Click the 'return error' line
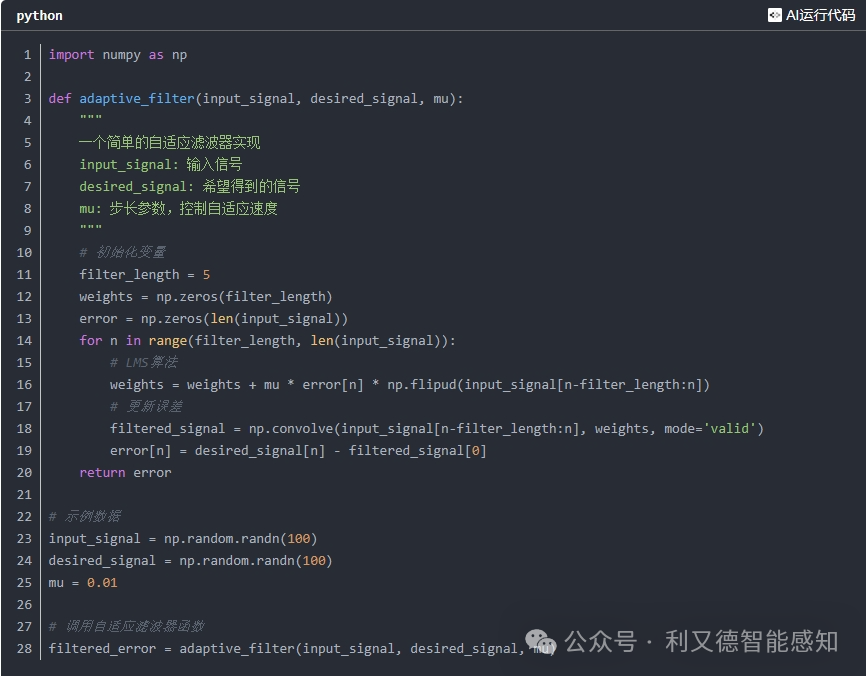The height and width of the screenshot is (676, 866). 125,473
